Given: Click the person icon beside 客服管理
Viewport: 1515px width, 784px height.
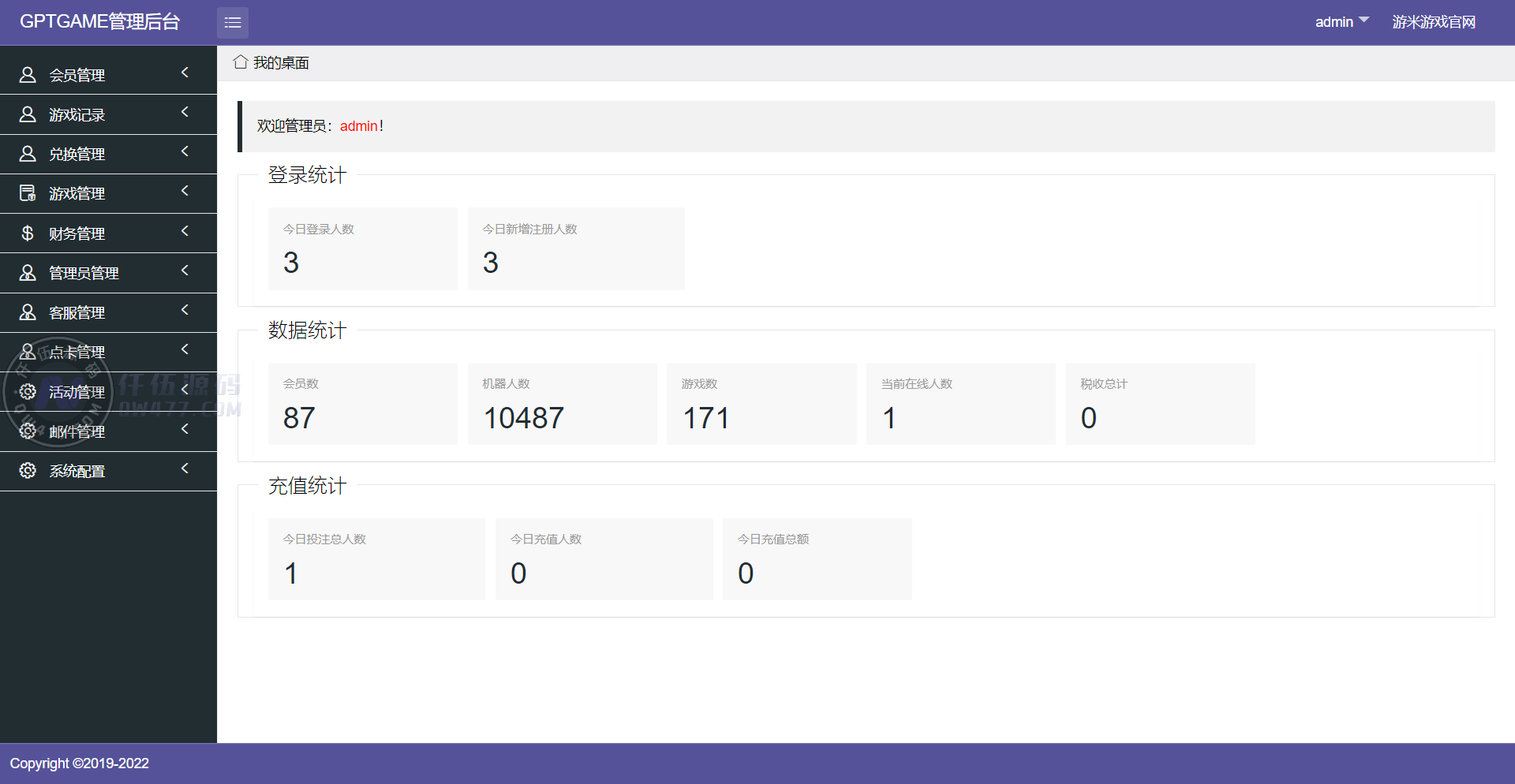Looking at the screenshot, I should tap(28, 312).
